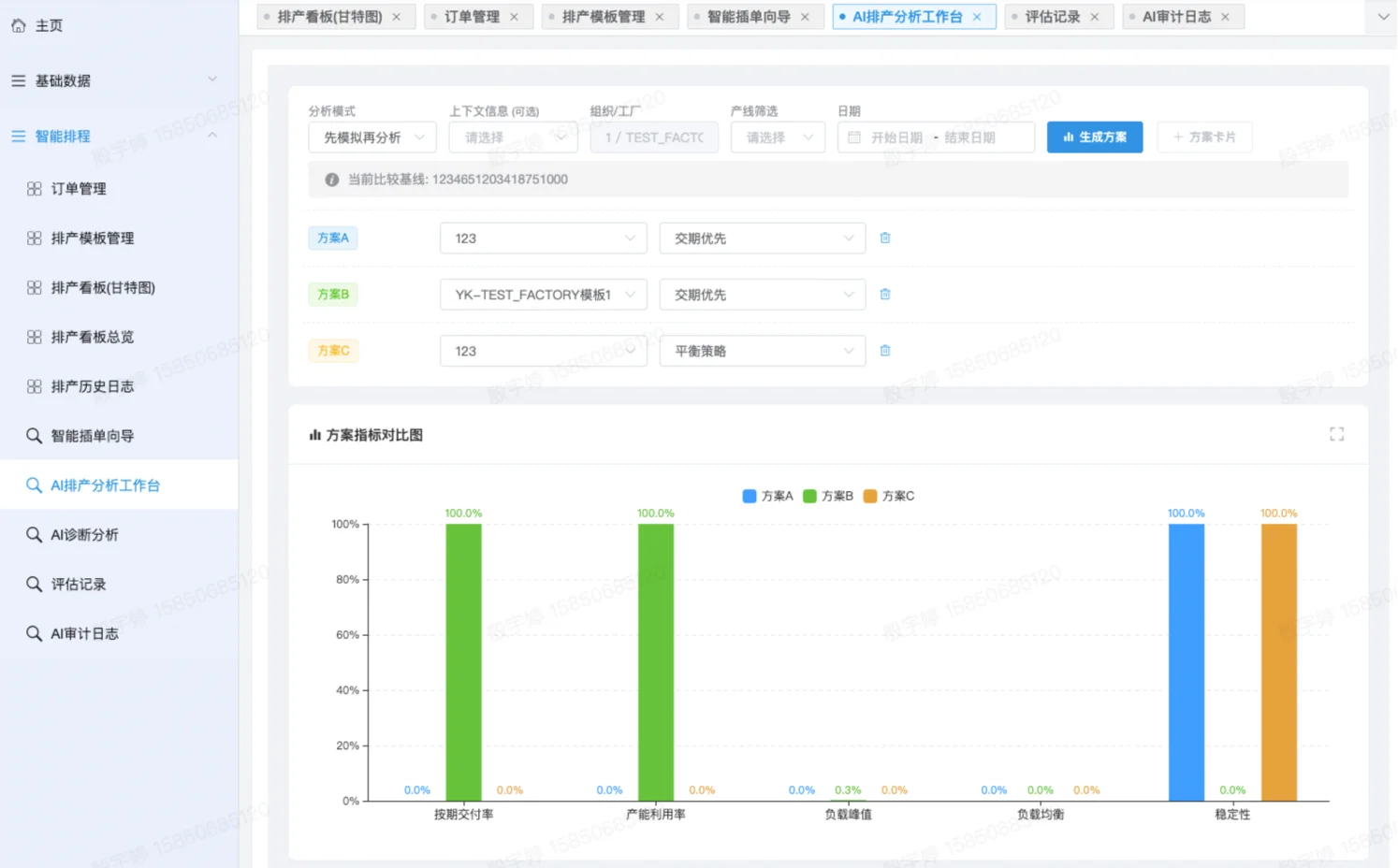Click the 组织/工厂 TEST_FACTORY field
The height and width of the screenshot is (868, 1398).
pos(654,137)
